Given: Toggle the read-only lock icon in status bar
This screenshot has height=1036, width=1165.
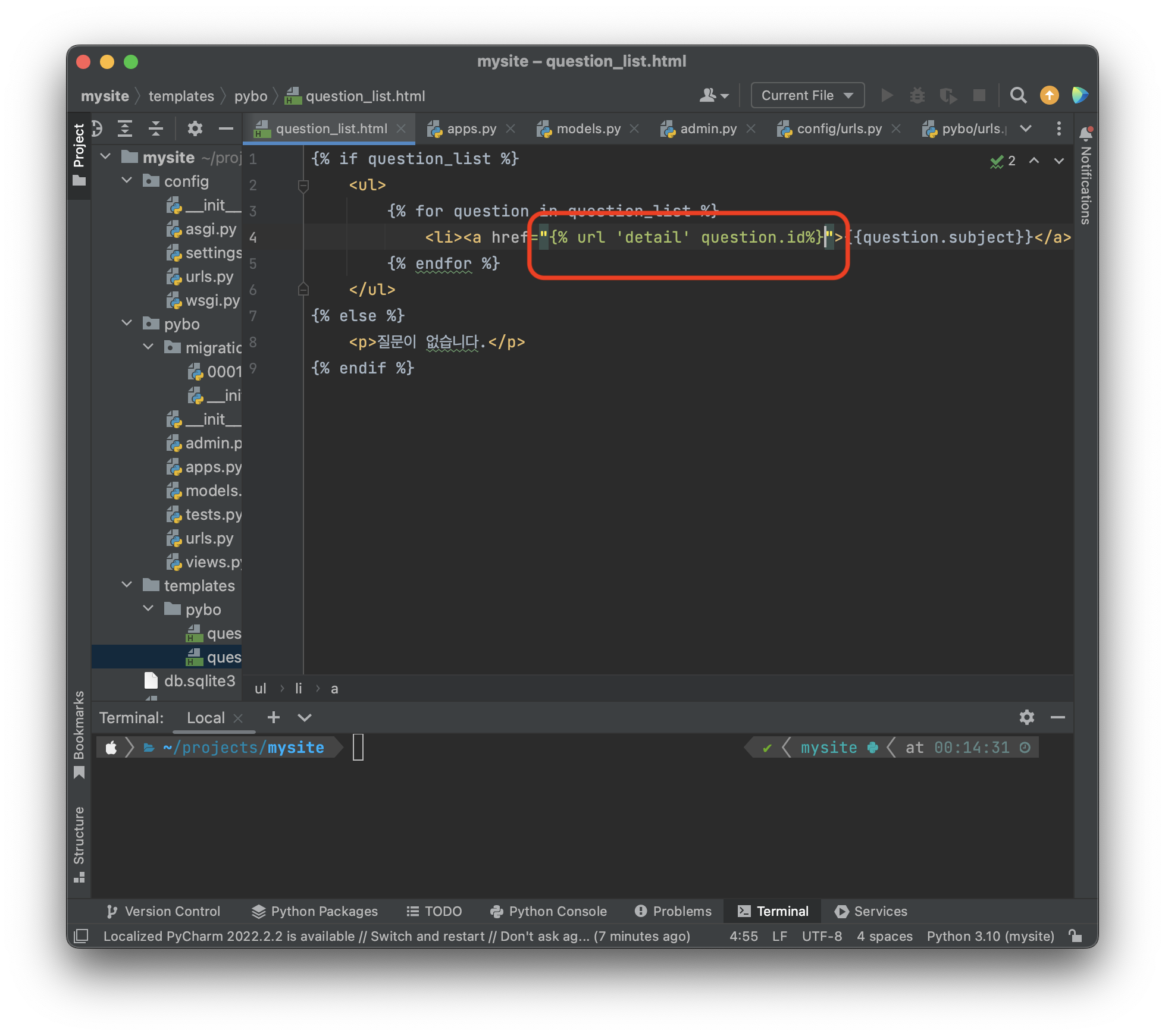Looking at the screenshot, I should point(1075,936).
